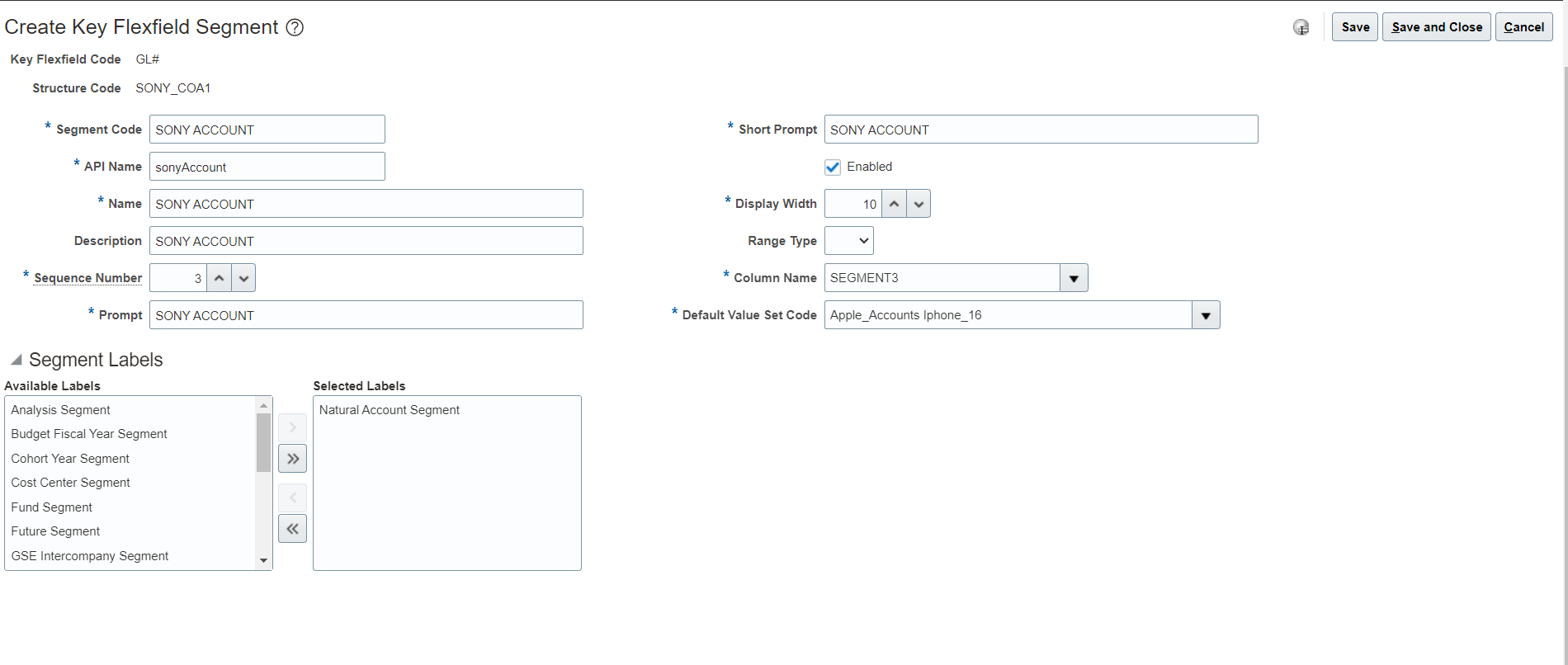Increase the Sequence Number value
1568x665 pixels.
219,278
